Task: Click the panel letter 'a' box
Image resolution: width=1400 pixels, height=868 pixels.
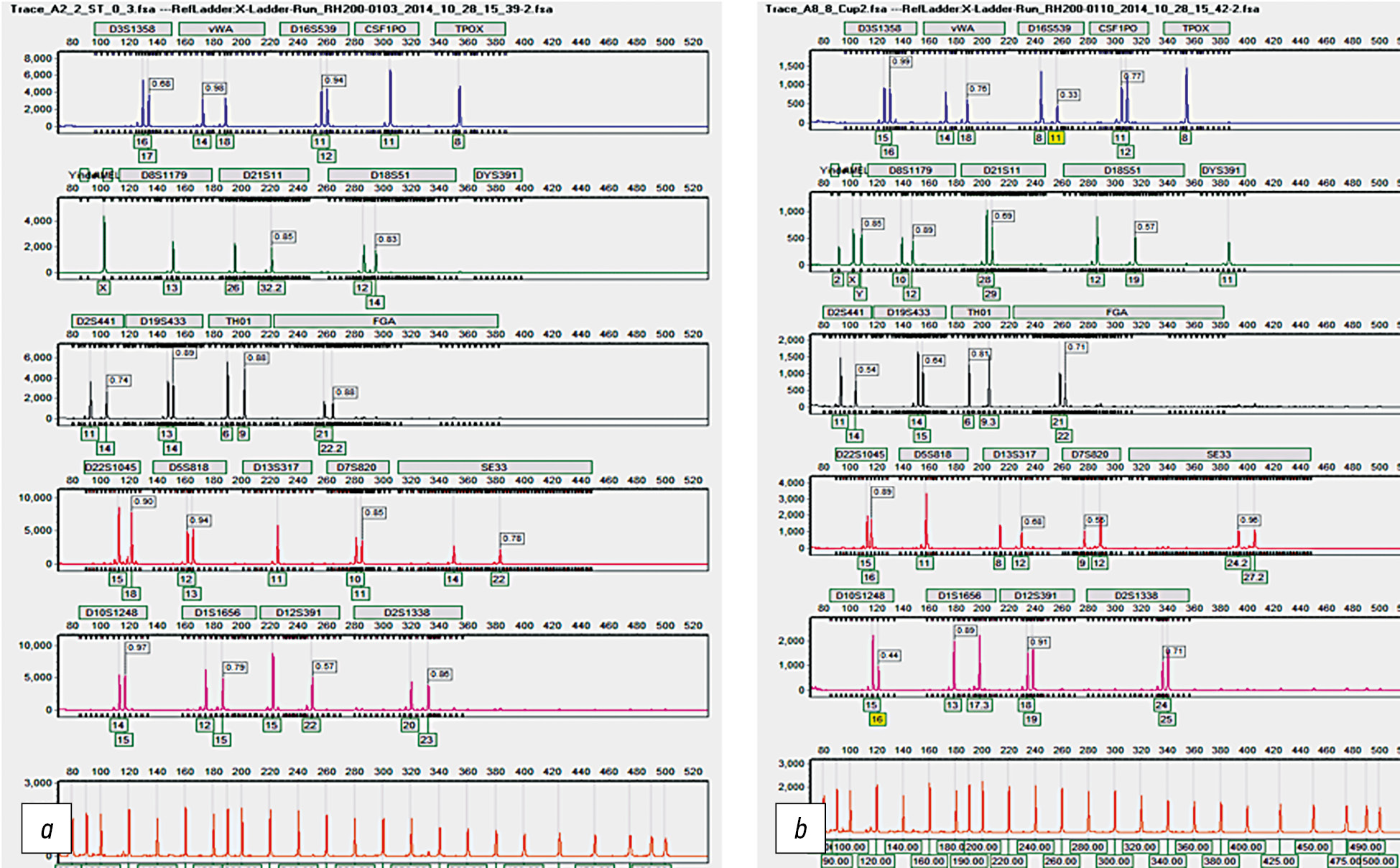Action: [47, 828]
